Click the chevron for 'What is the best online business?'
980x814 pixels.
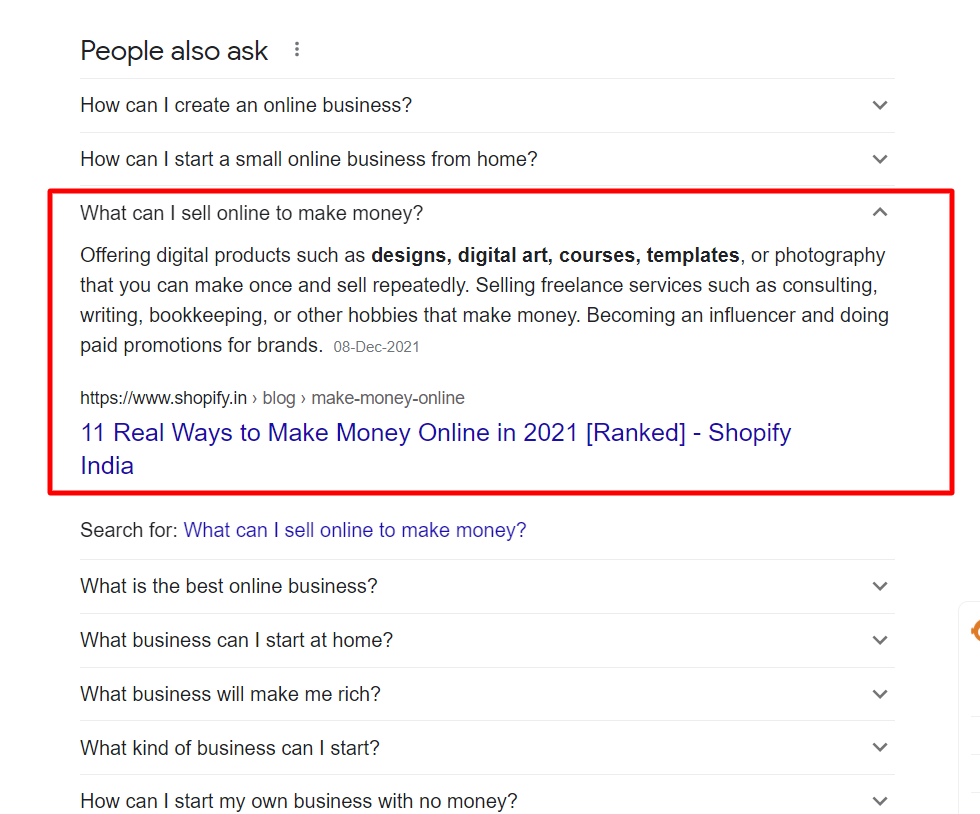point(880,586)
